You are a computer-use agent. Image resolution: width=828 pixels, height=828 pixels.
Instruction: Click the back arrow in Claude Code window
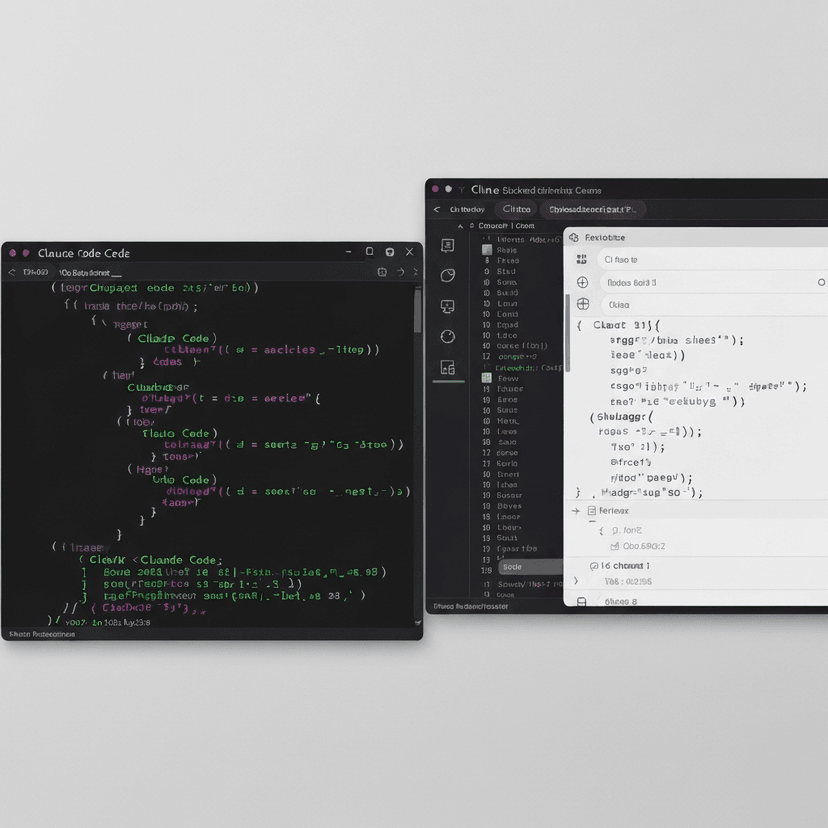point(13,272)
